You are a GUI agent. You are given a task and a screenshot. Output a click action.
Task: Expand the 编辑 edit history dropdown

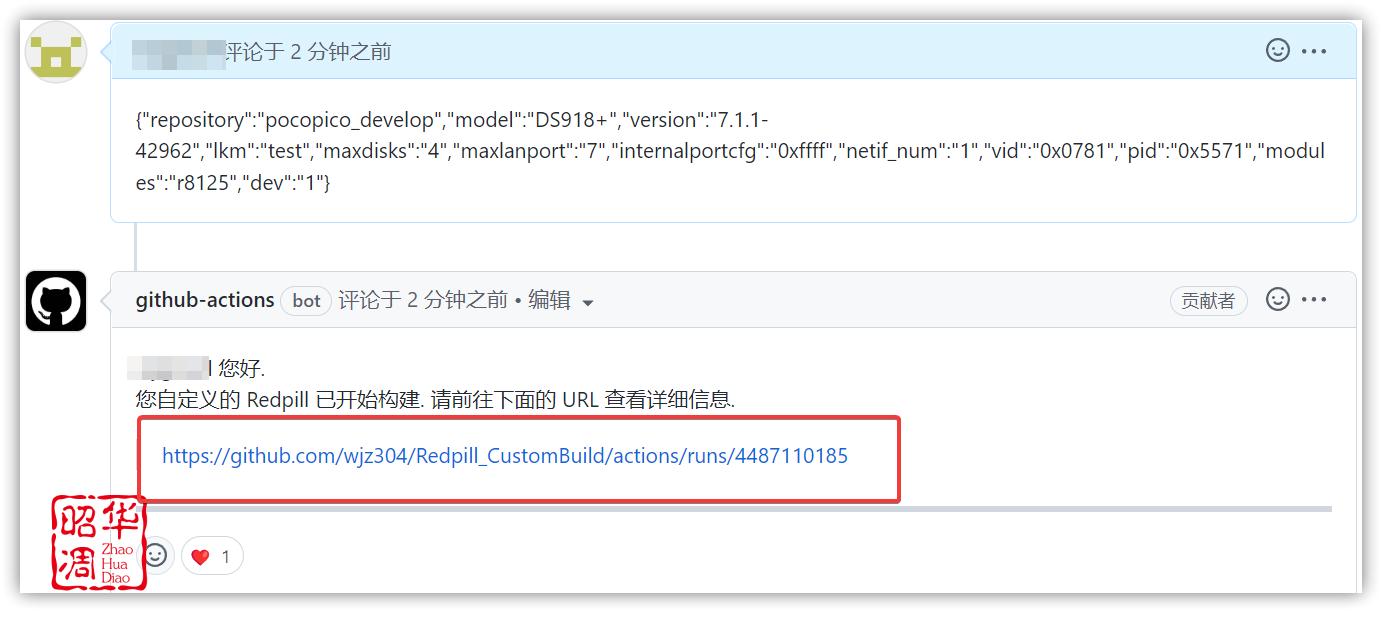point(560,301)
